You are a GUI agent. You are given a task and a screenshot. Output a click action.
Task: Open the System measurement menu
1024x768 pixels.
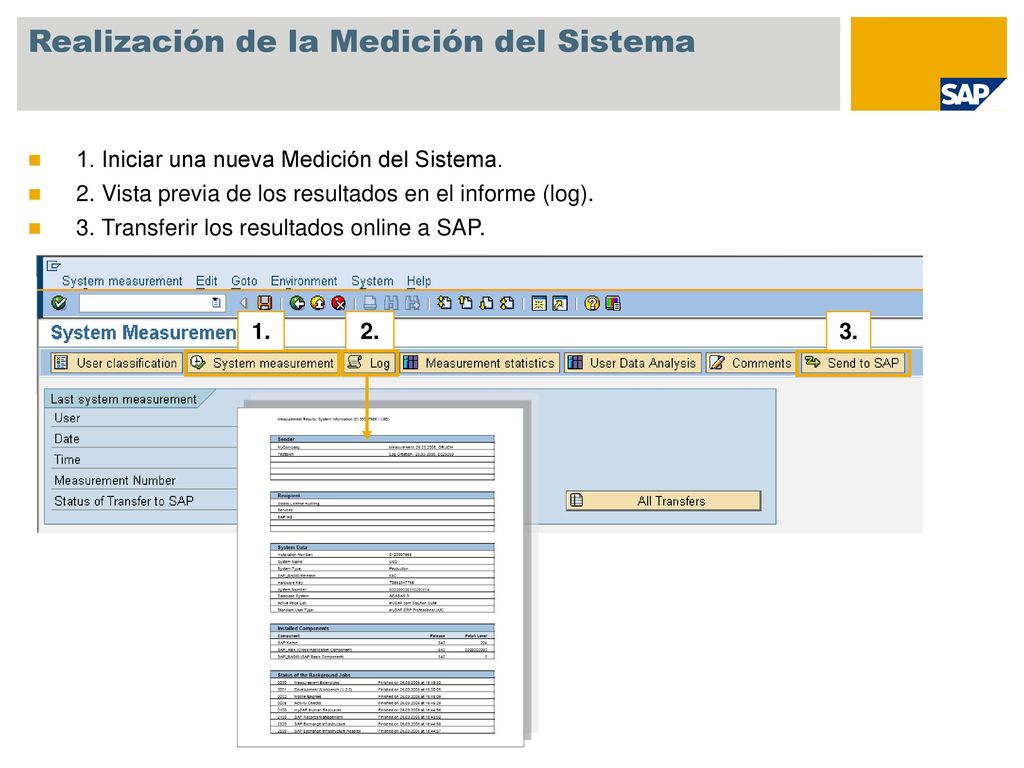[122, 281]
